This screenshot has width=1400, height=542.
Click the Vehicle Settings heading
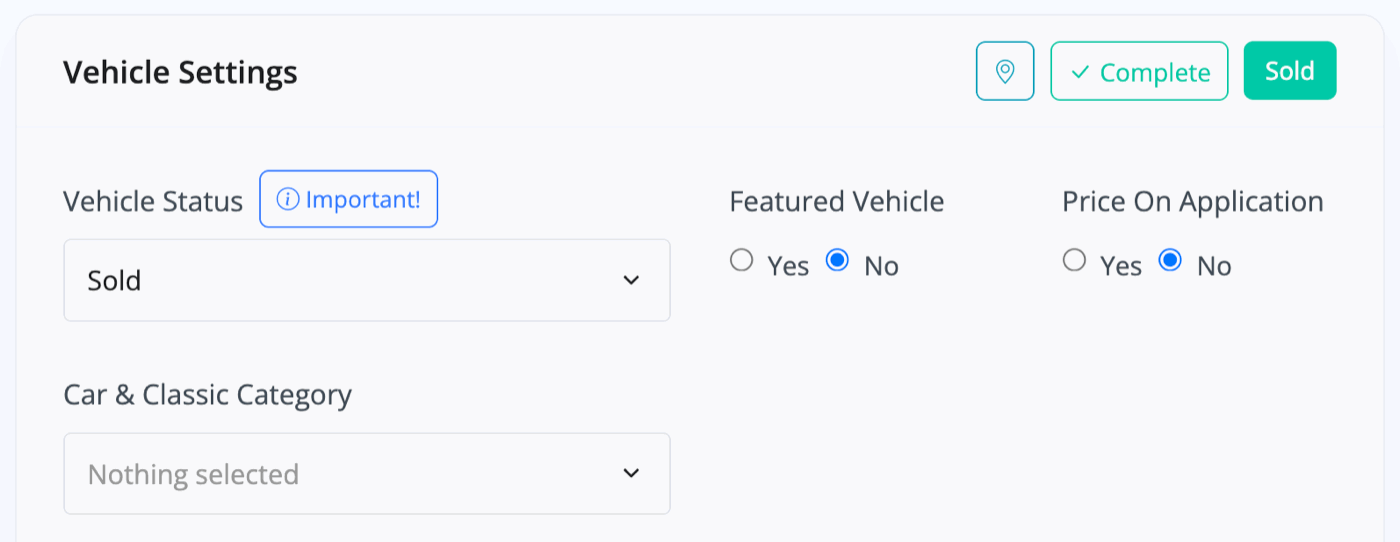coord(180,73)
